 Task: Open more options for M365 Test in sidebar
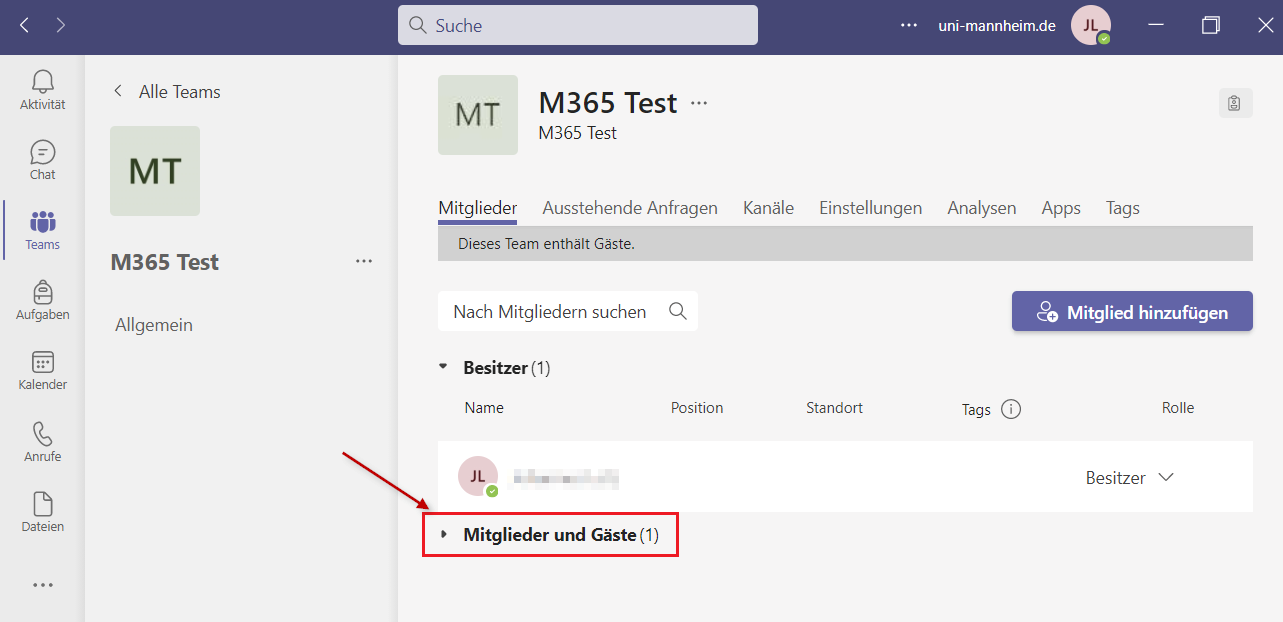pyautogui.click(x=364, y=262)
